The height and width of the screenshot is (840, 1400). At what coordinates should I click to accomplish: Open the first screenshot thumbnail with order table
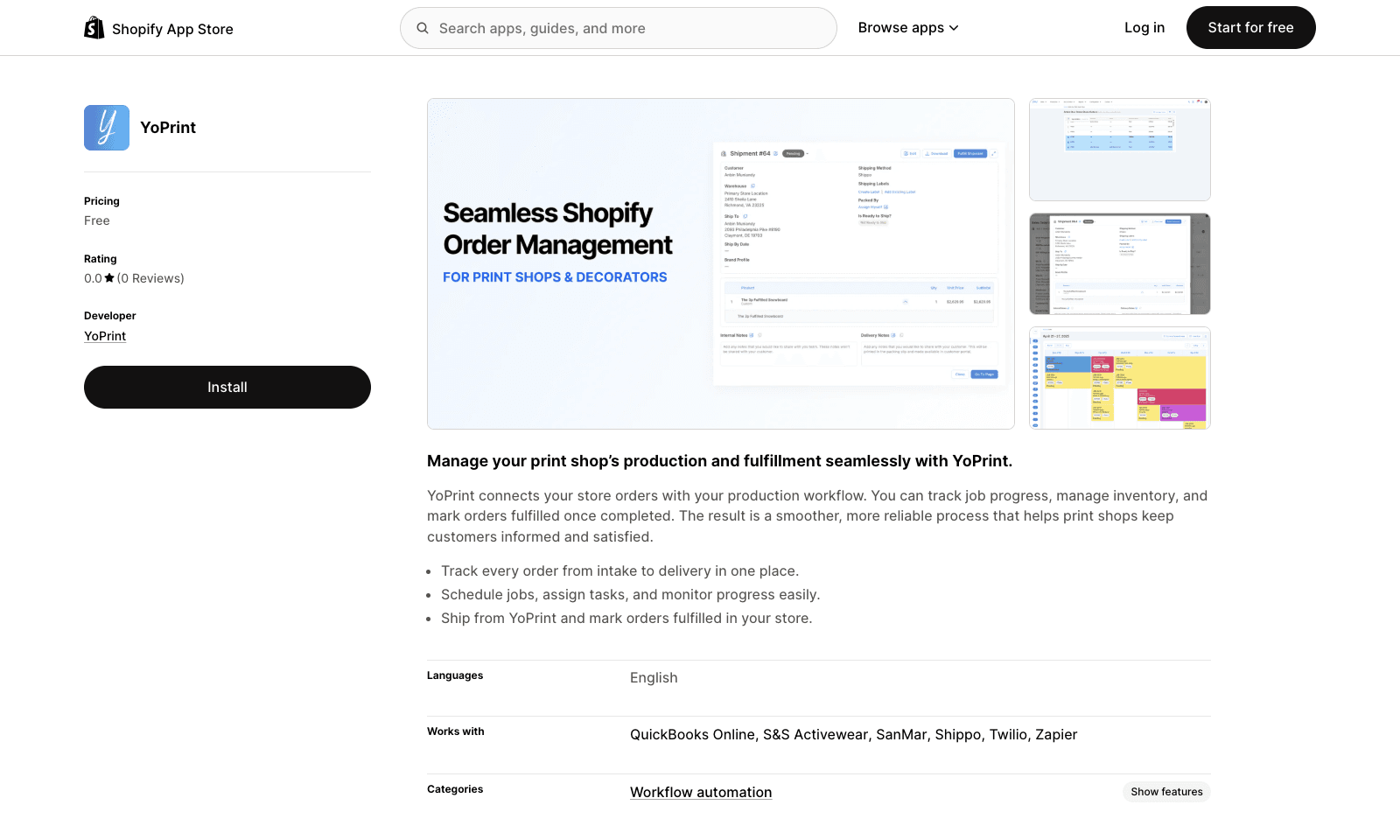(1120, 150)
